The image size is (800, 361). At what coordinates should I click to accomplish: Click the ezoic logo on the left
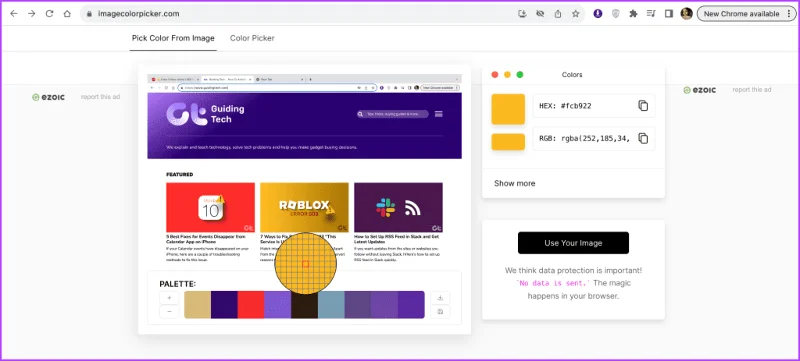coord(48,97)
